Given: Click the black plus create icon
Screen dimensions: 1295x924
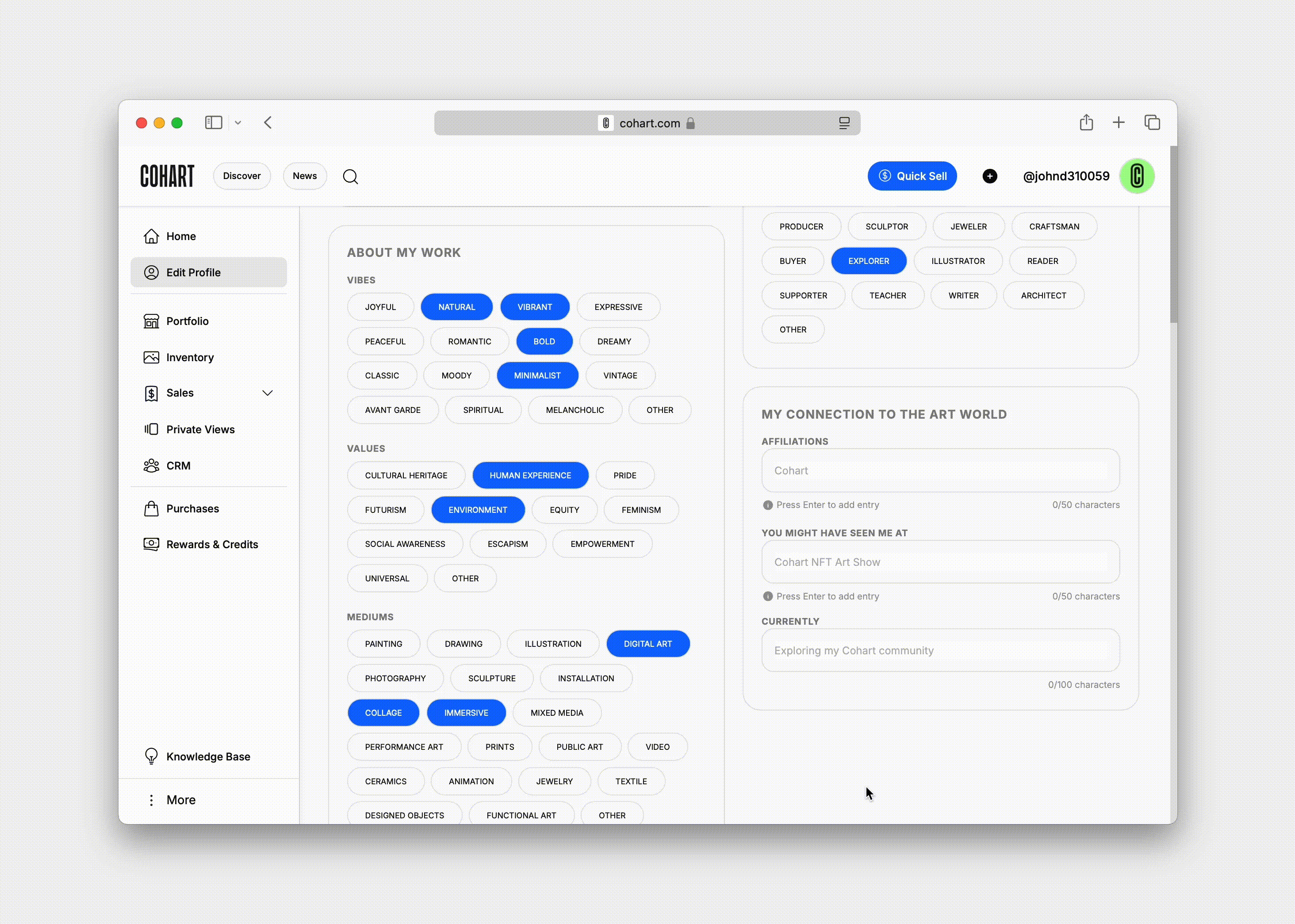Looking at the screenshot, I should pyautogui.click(x=990, y=176).
